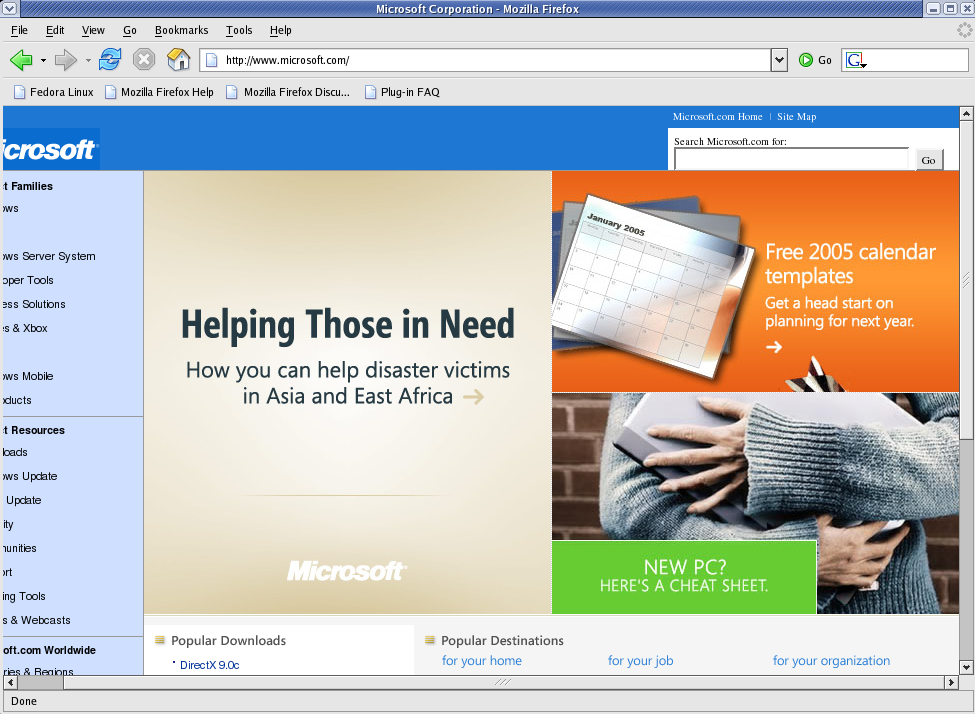Image resolution: width=975 pixels, height=714 pixels.
Task: Click the green Go button icon
Action: tap(806, 60)
